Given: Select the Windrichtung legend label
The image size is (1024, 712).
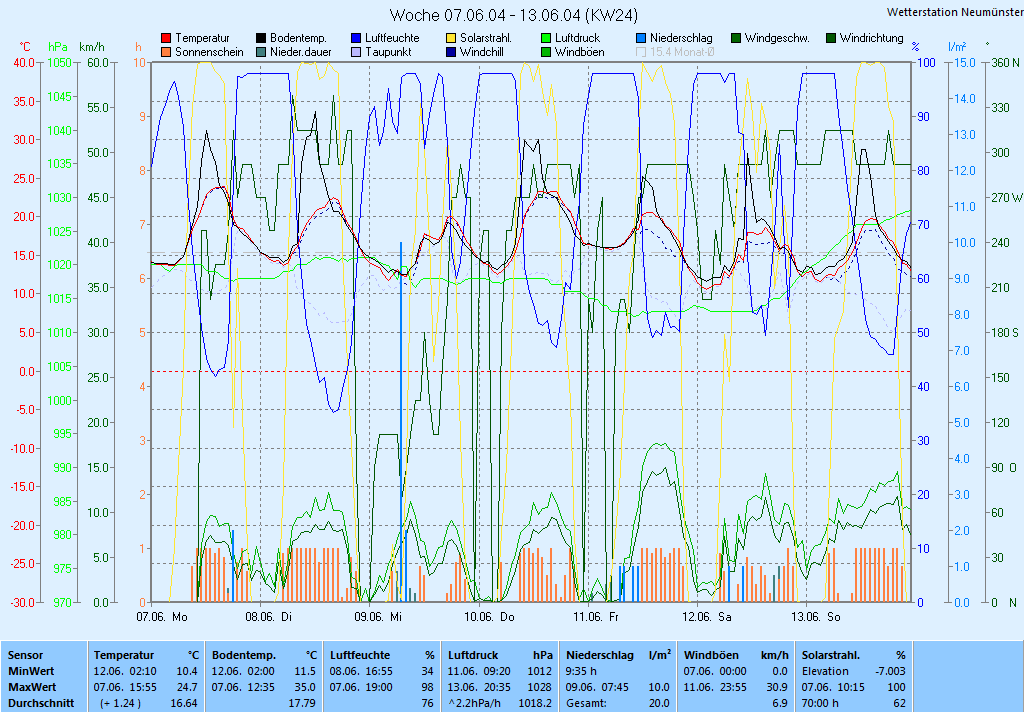Looking at the screenshot, I should 872,39.
